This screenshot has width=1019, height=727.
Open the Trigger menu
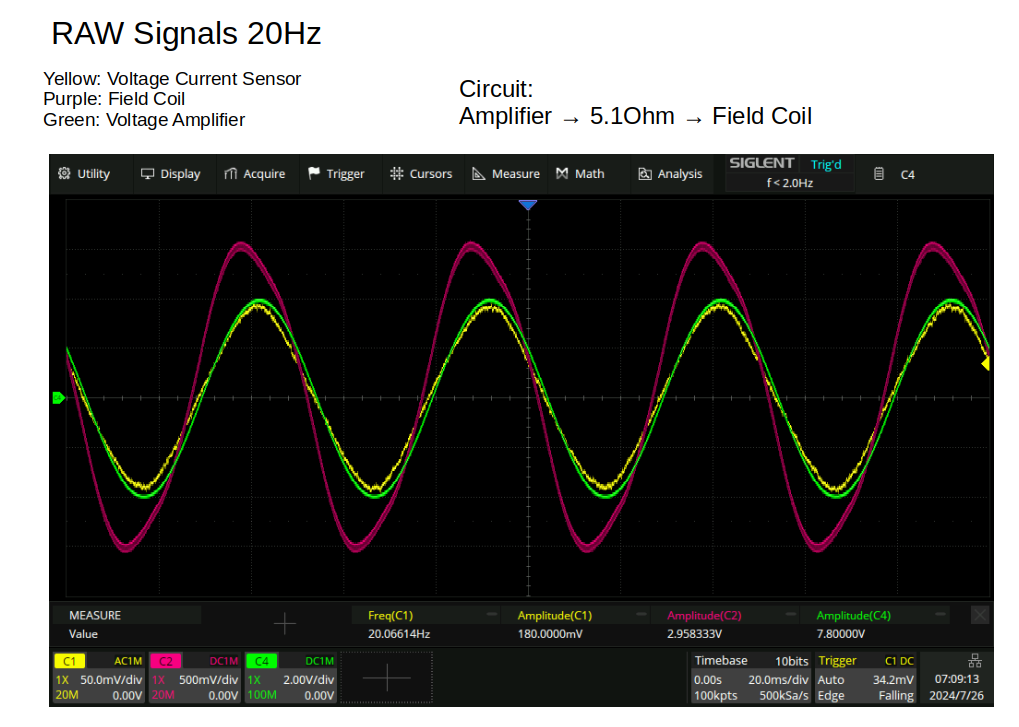pos(337,174)
